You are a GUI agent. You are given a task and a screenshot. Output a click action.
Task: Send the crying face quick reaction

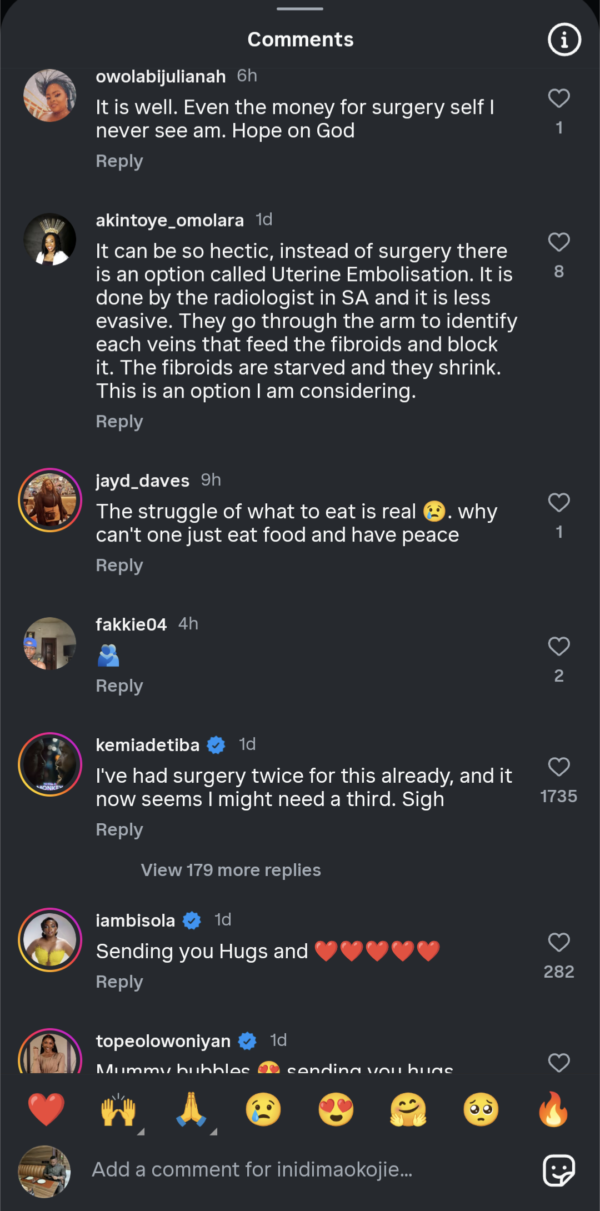coord(263,1109)
